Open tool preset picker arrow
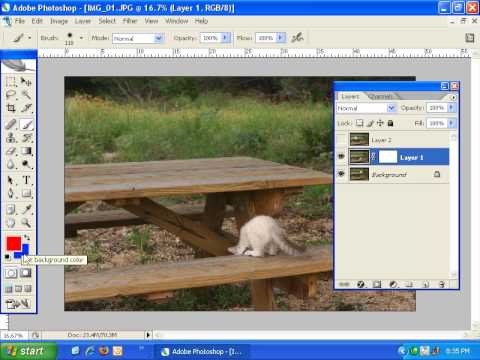Viewport: 480px width, 360px height. 29,38
